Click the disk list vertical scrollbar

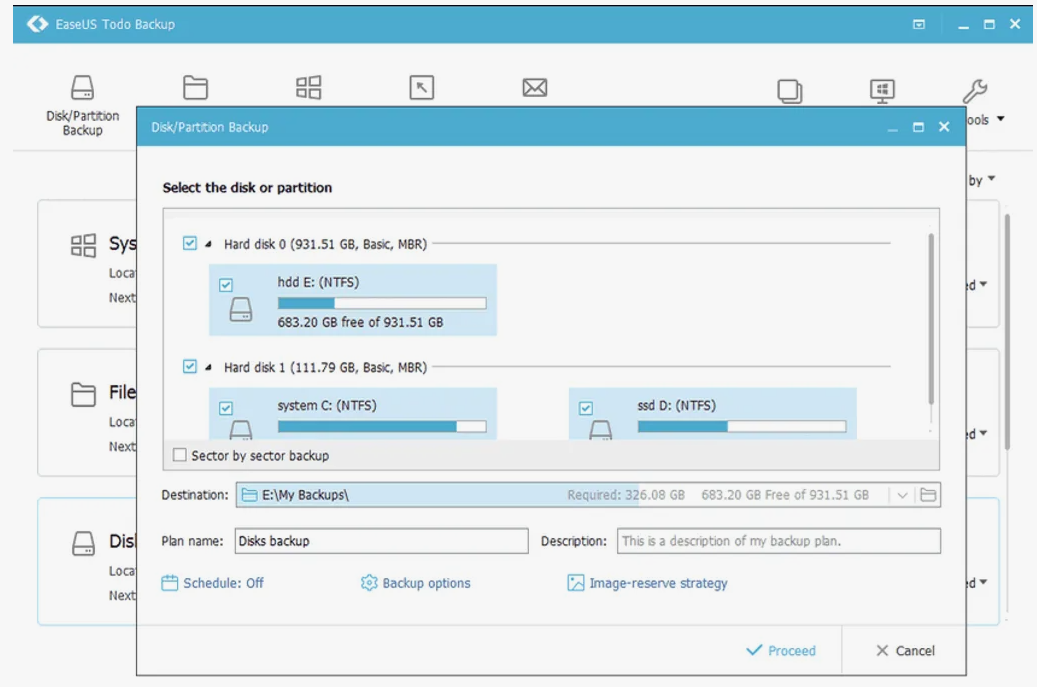(x=931, y=319)
